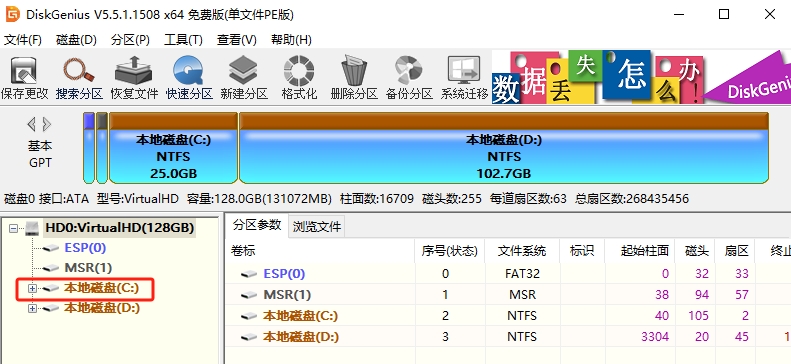This screenshot has width=791, height=364.
Task: Click the 序号(状态) column header
Action: pos(449,251)
